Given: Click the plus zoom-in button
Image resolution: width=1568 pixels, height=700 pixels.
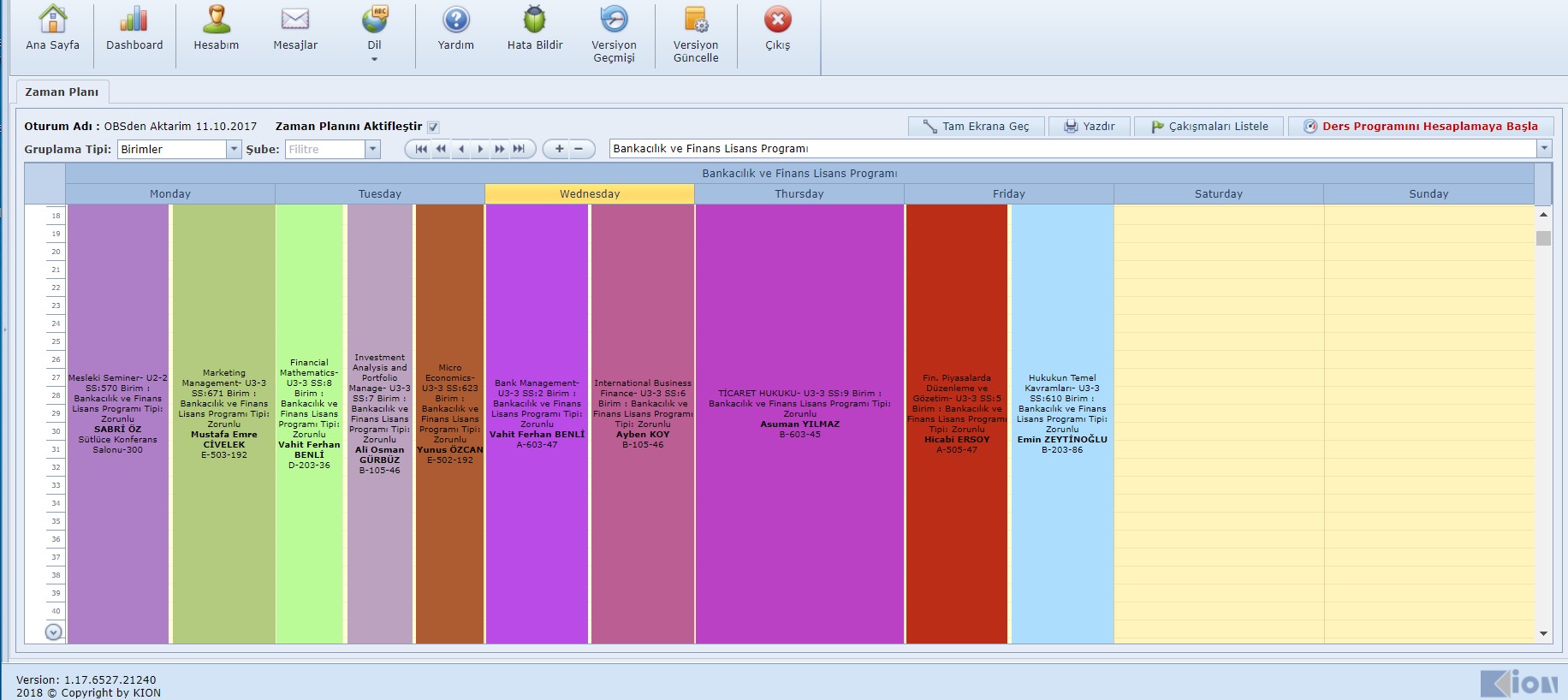Looking at the screenshot, I should pos(559,149).
